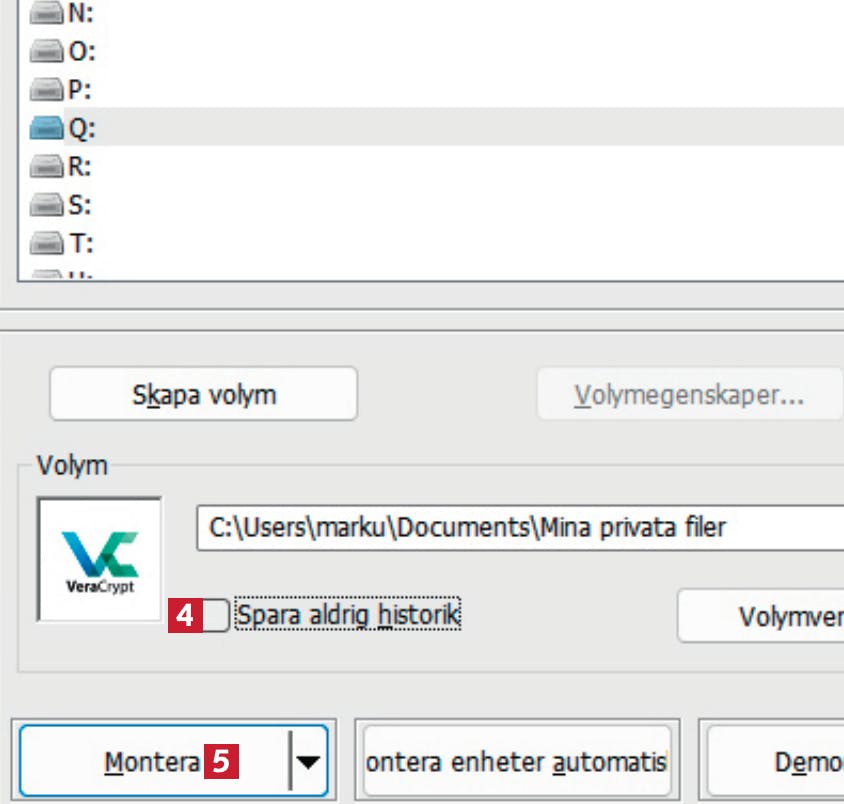
Task: Open the Montera button dropdown arrow
Action: click(308, 761)
